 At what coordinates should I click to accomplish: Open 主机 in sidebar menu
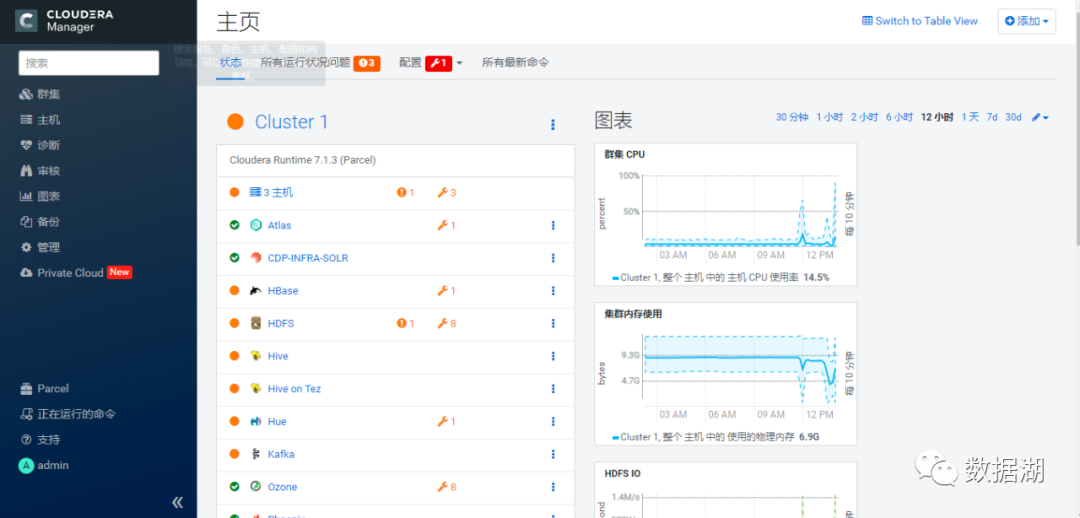click(x=40, y=120)
